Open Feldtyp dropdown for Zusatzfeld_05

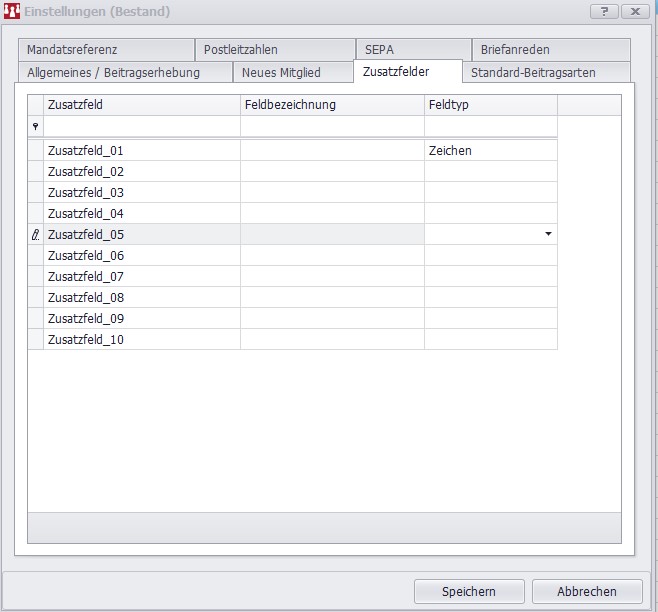tap(548, 234)
